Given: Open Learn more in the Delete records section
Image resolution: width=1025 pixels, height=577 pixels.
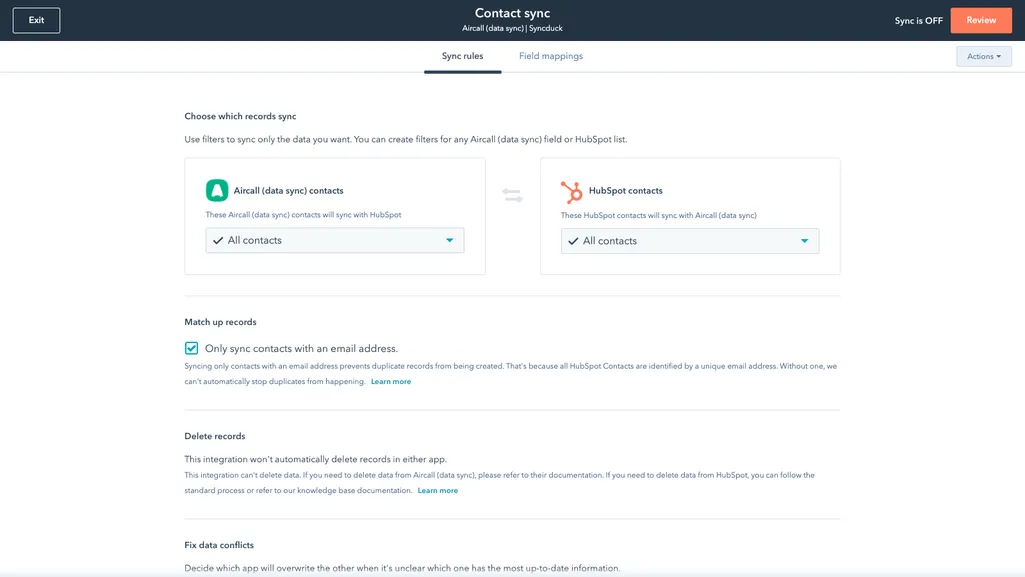Looking at the screenshot, I should (x=438, y=490).
